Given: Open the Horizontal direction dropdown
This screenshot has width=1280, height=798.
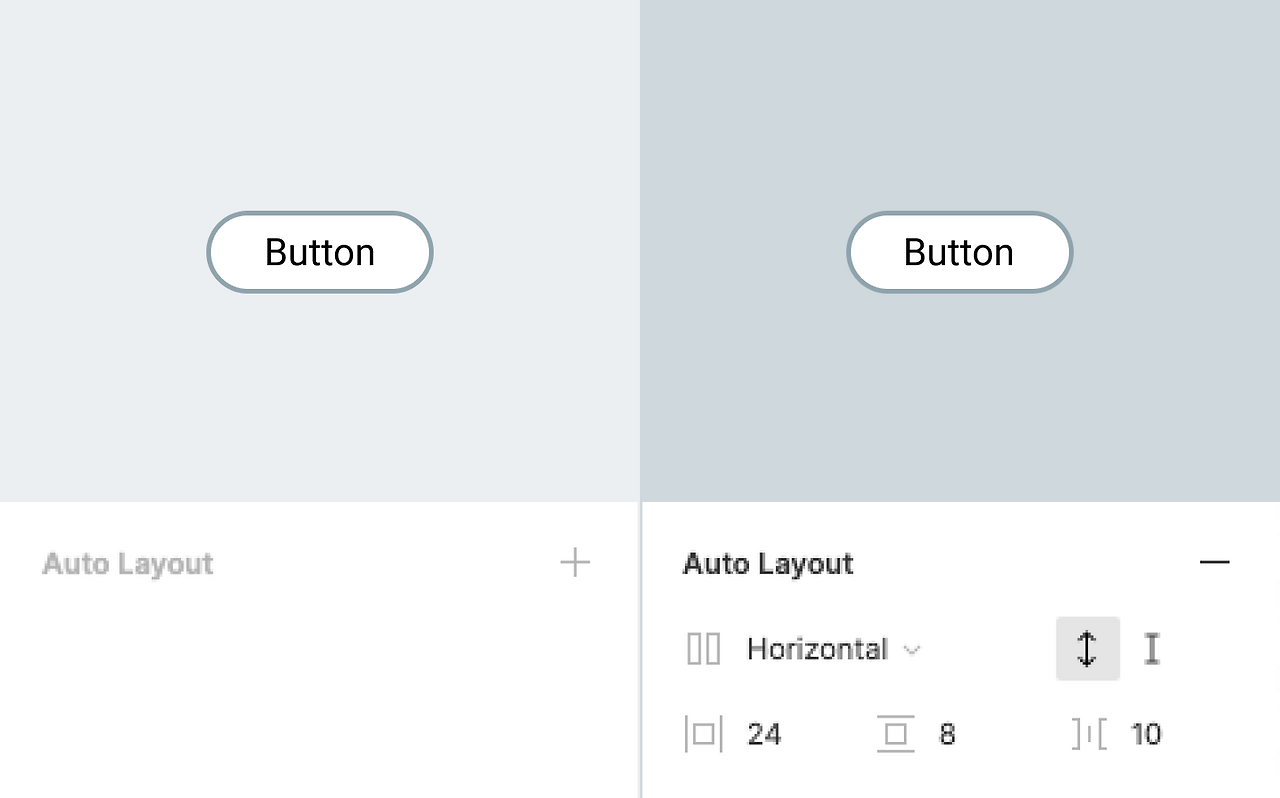Looking at the screenshot, I should [x=818, y=649].
